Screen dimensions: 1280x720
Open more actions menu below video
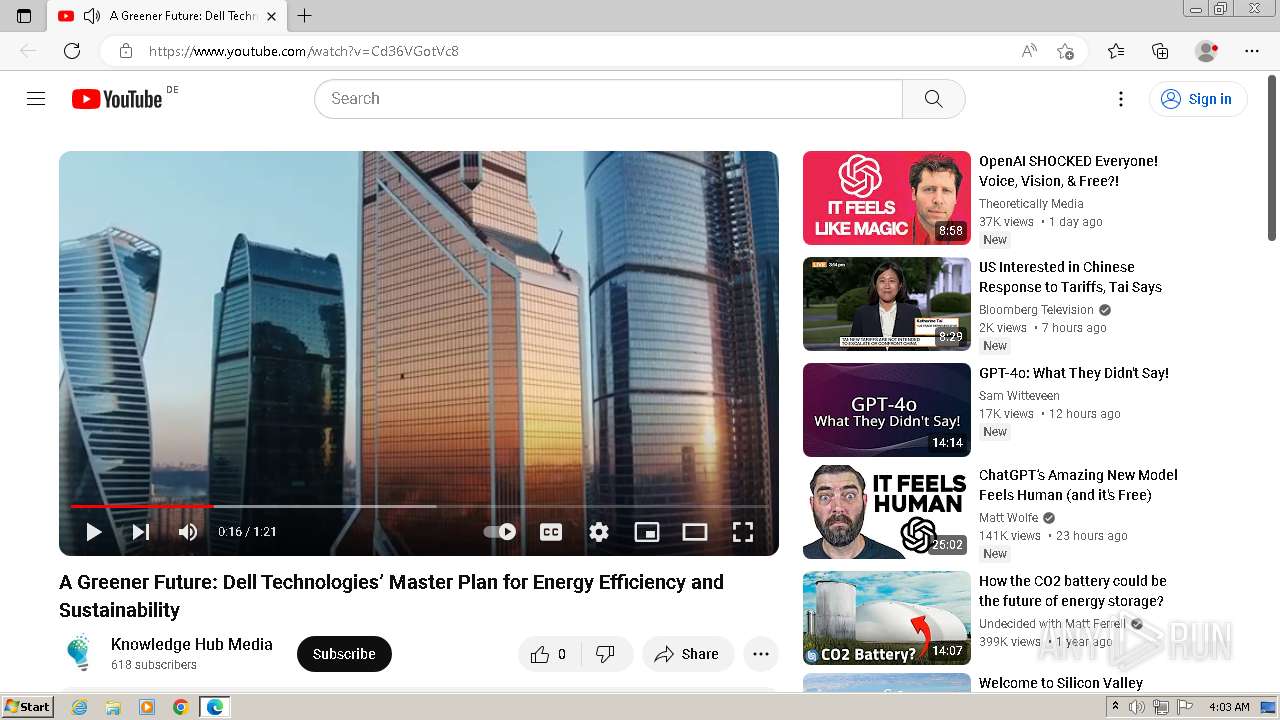pyautogui.click(x=761, y=654)
